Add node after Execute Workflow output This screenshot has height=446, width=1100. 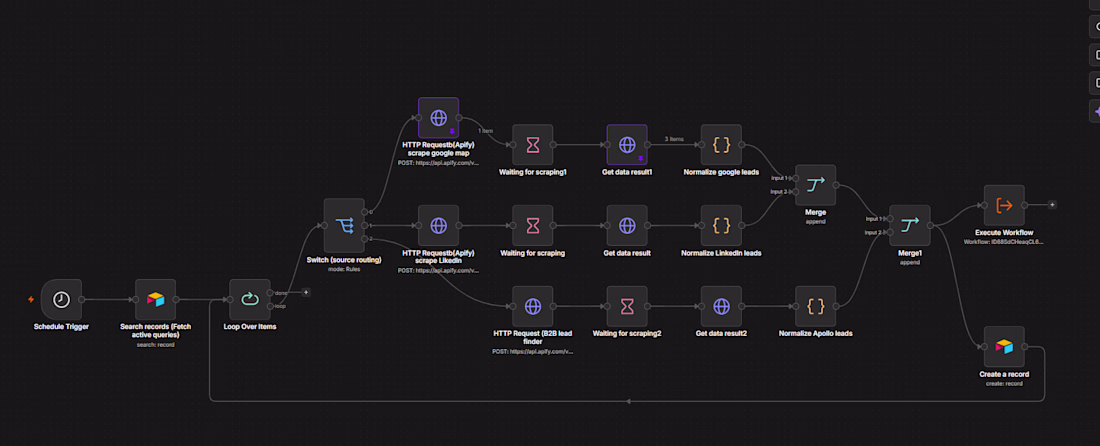point(1052,205)
